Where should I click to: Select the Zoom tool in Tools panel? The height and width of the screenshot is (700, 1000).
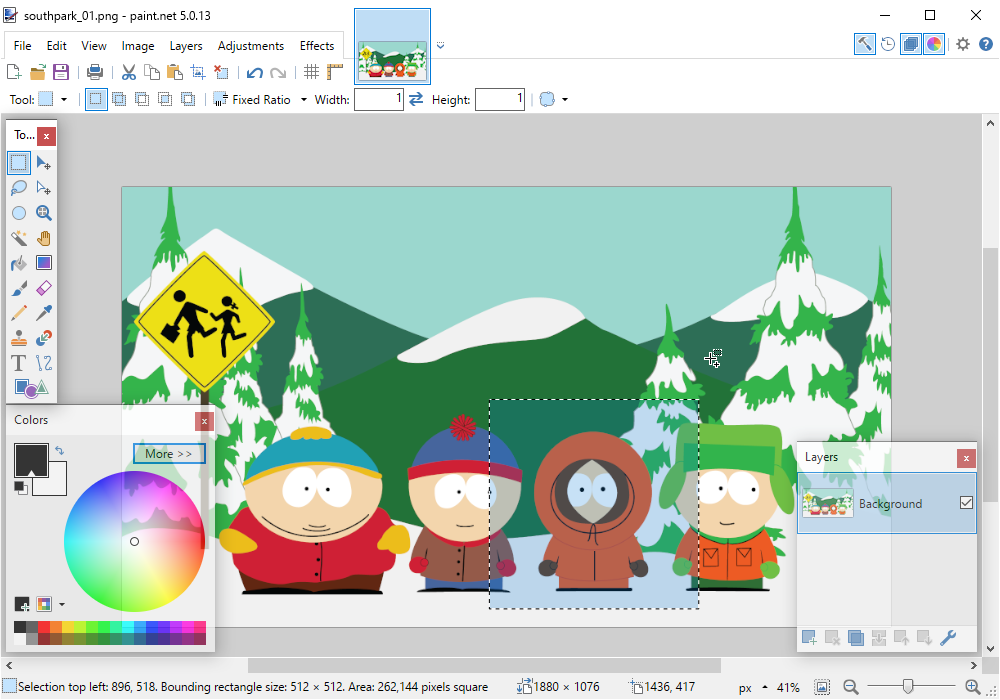(x=43, y=213)
